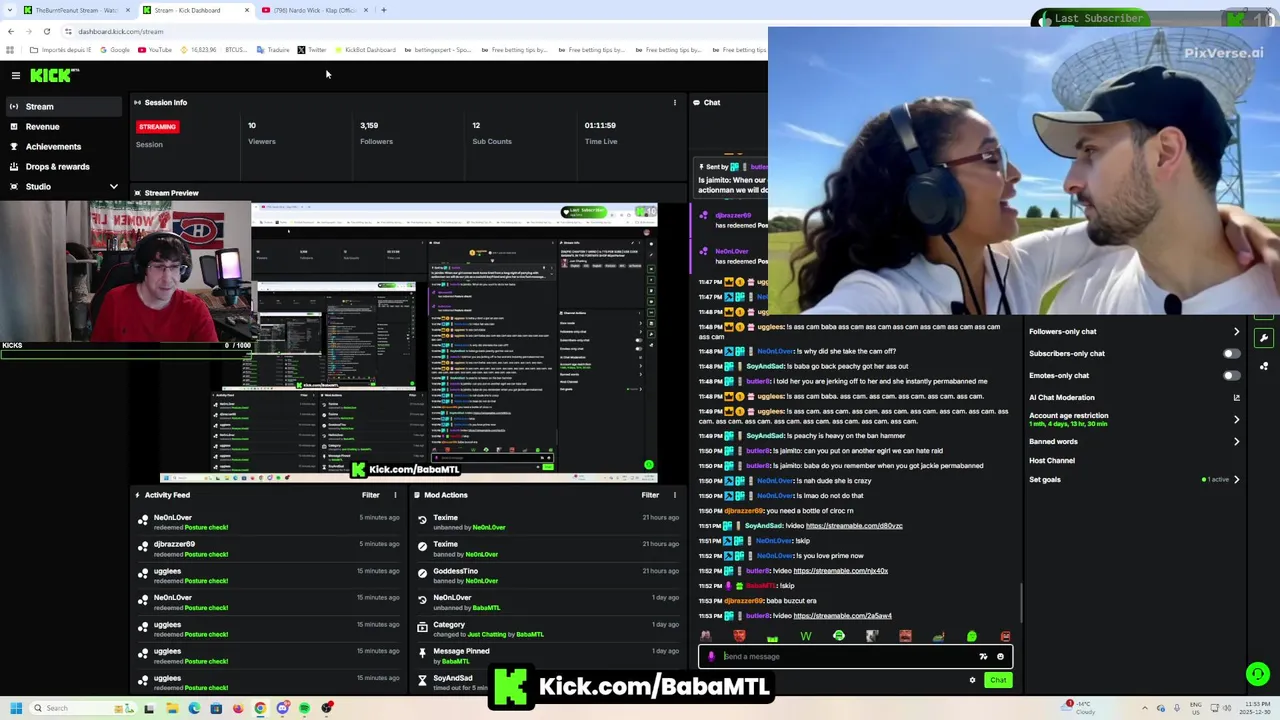Open the Revenue sidebar section

(42, 126)
